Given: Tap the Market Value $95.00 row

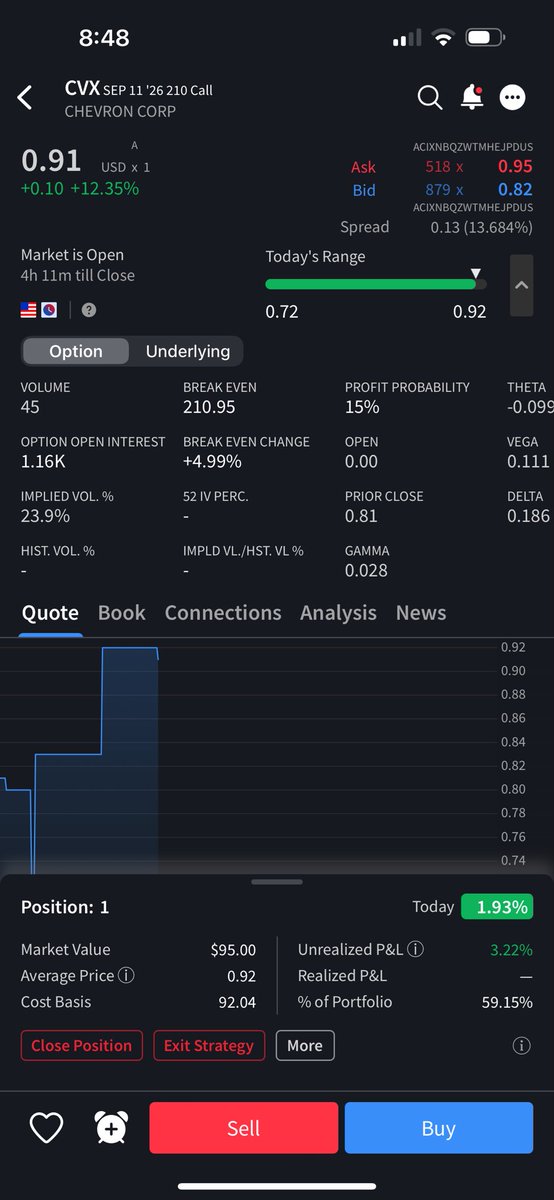Looking at the screenshot, I should [138, 950].
